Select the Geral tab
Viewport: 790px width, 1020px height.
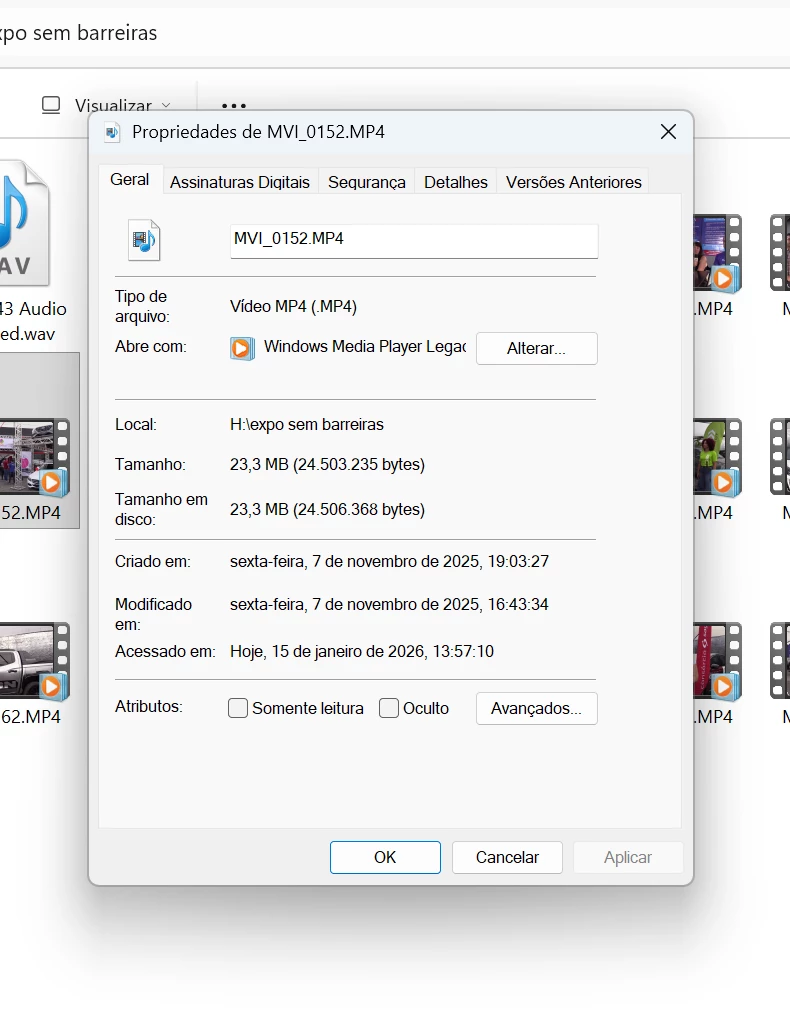pos(129,180)
